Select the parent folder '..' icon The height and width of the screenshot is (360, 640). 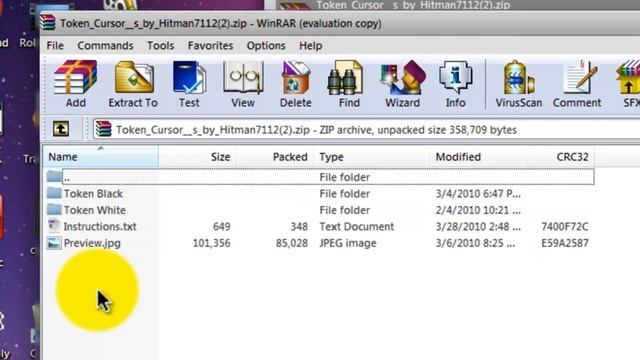coord(54,176)
